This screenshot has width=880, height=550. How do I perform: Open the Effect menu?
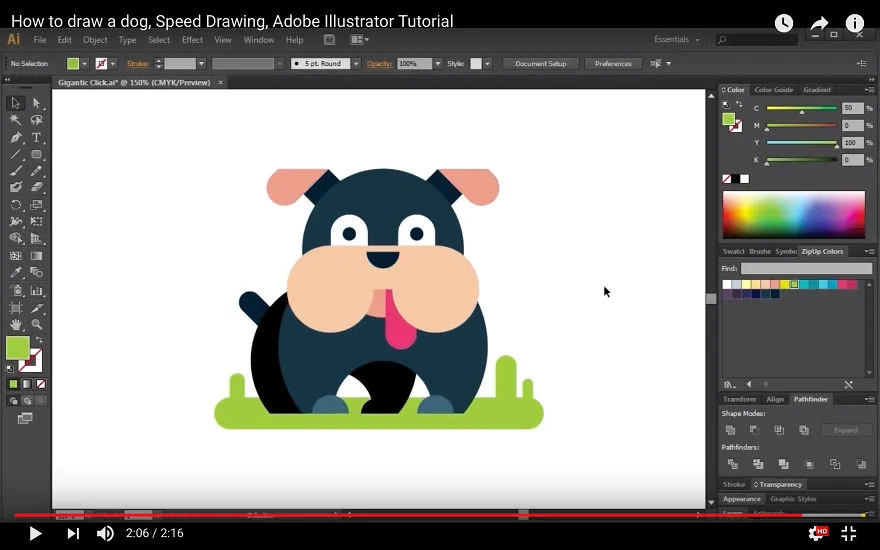point(192,40)
